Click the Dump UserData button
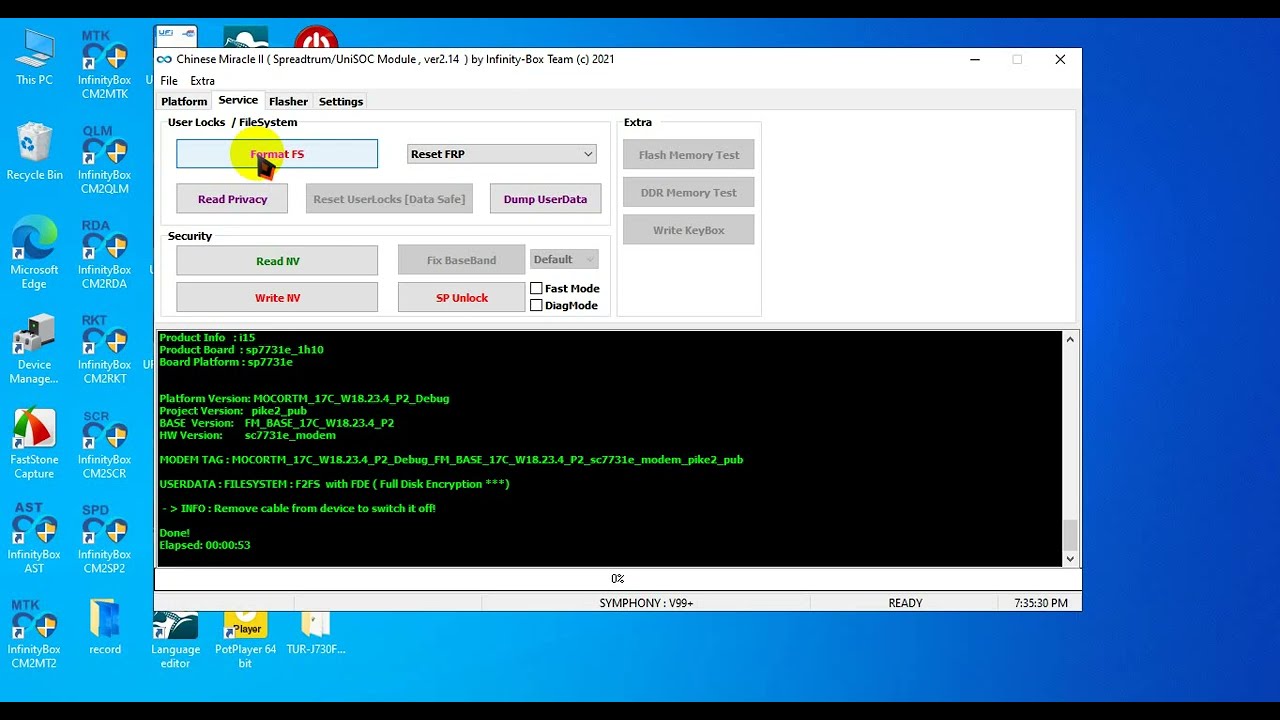This screenshot has height=720, width=1280. point(545,199)
